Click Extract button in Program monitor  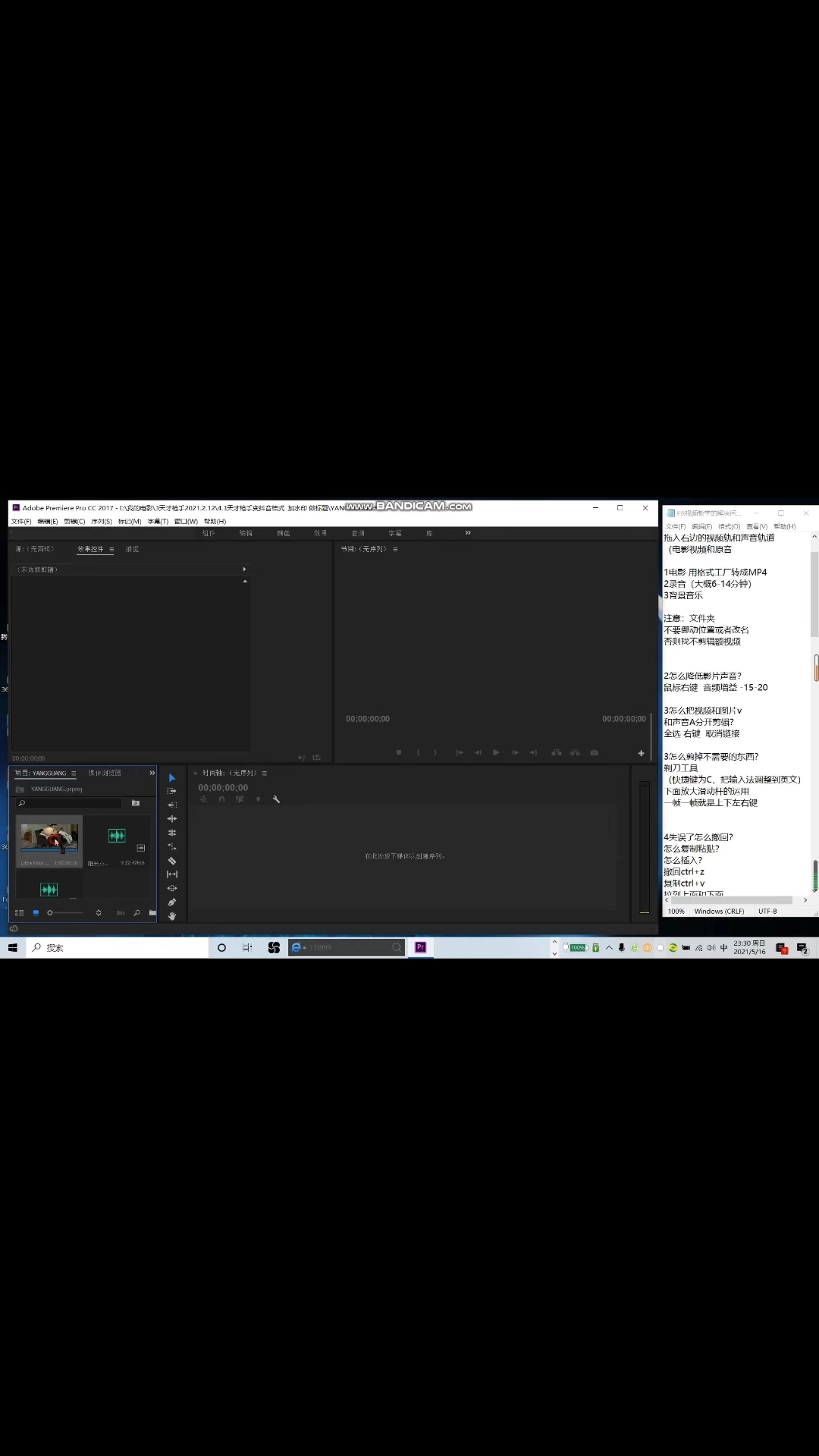[x=575, y=753]
